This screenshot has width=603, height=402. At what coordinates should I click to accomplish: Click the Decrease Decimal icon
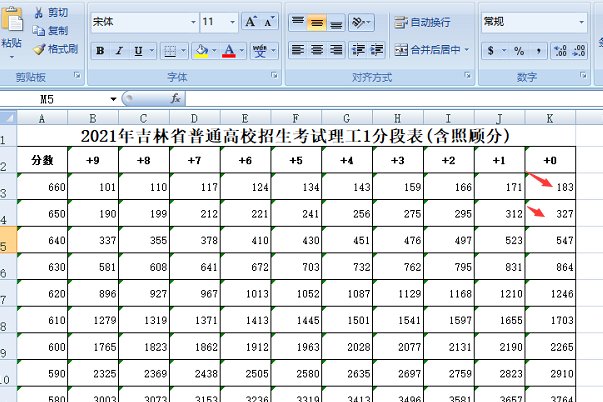[578, 50]
